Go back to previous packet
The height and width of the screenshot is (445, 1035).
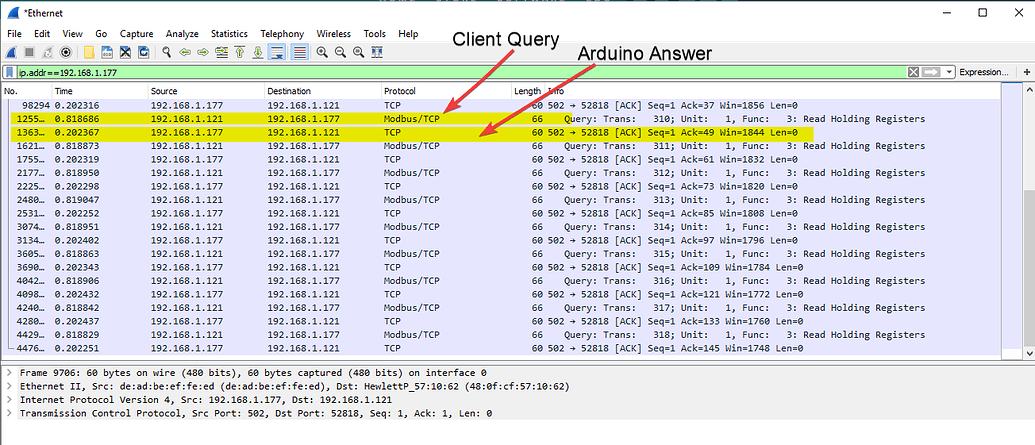[185, 52]
